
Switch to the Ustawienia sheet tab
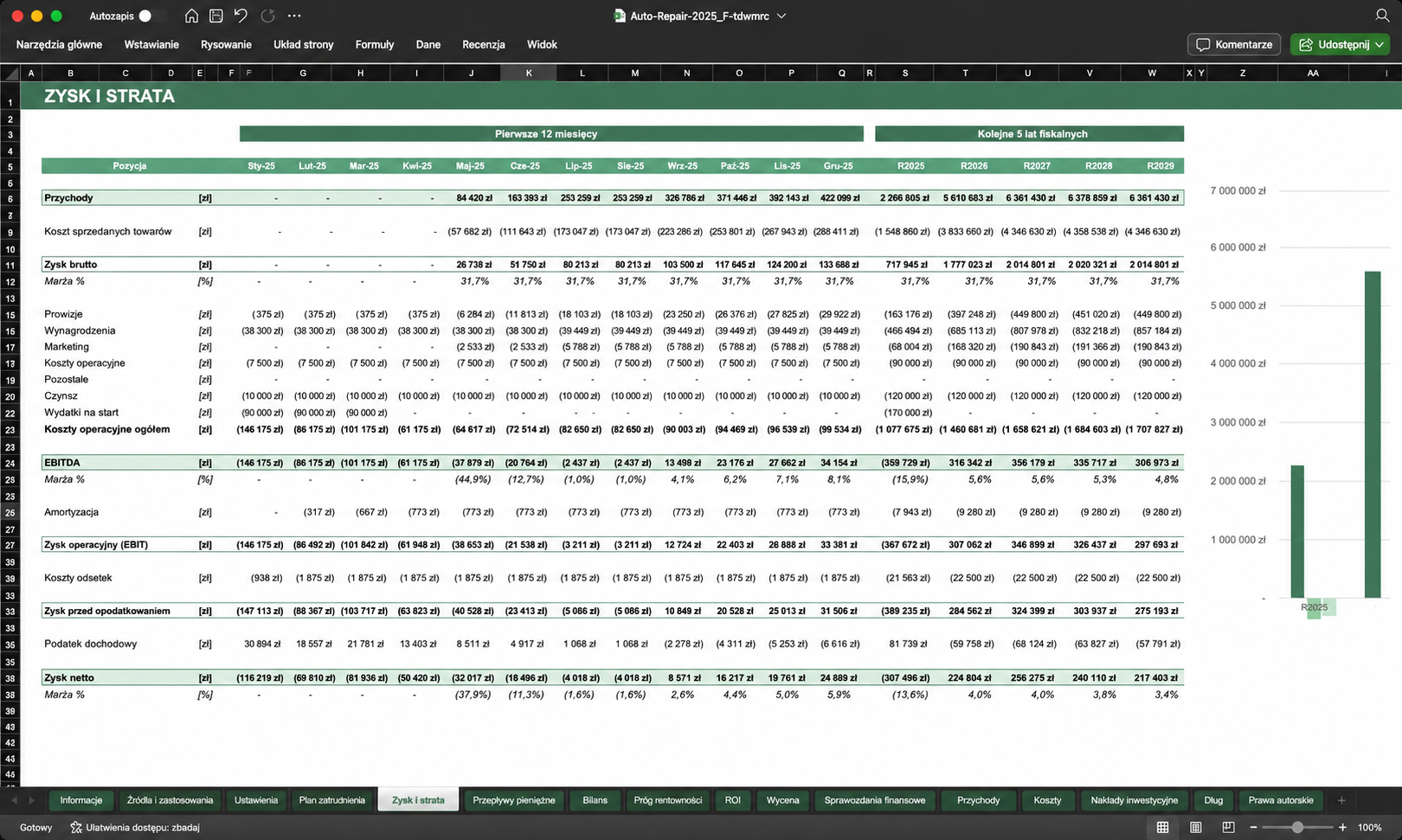(256, 800)
